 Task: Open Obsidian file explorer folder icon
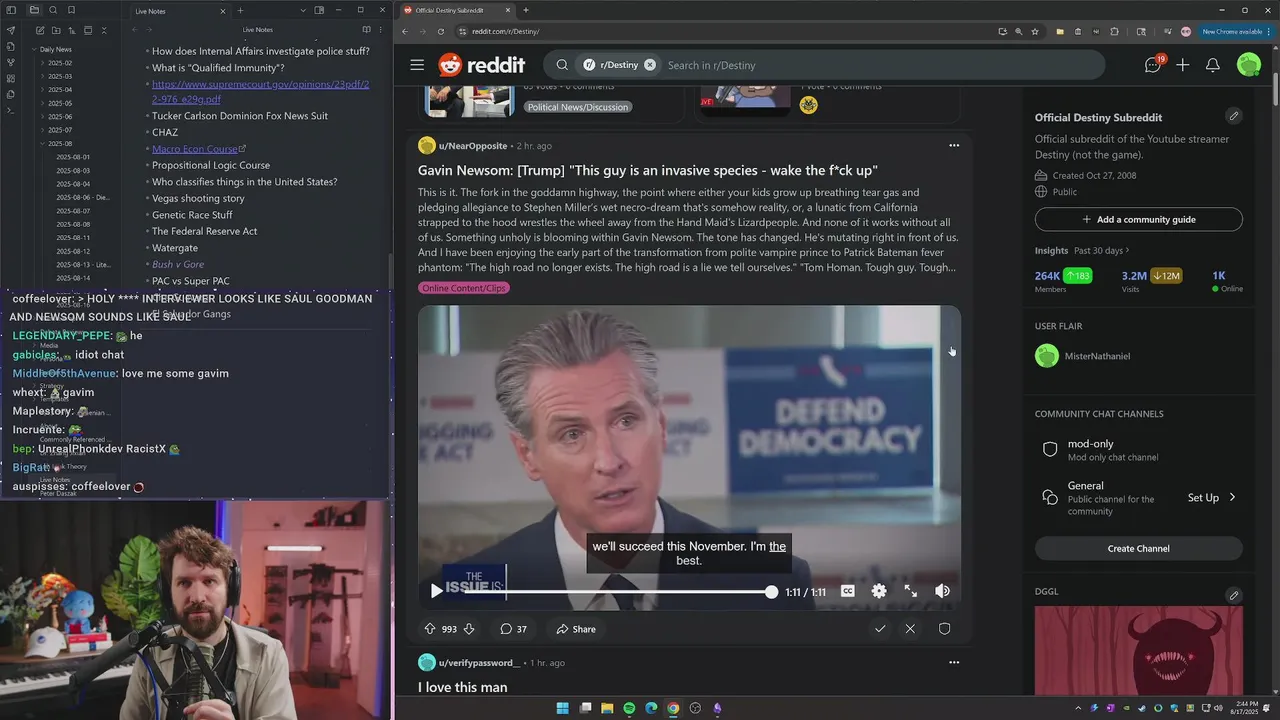click(x=33, y=10)
